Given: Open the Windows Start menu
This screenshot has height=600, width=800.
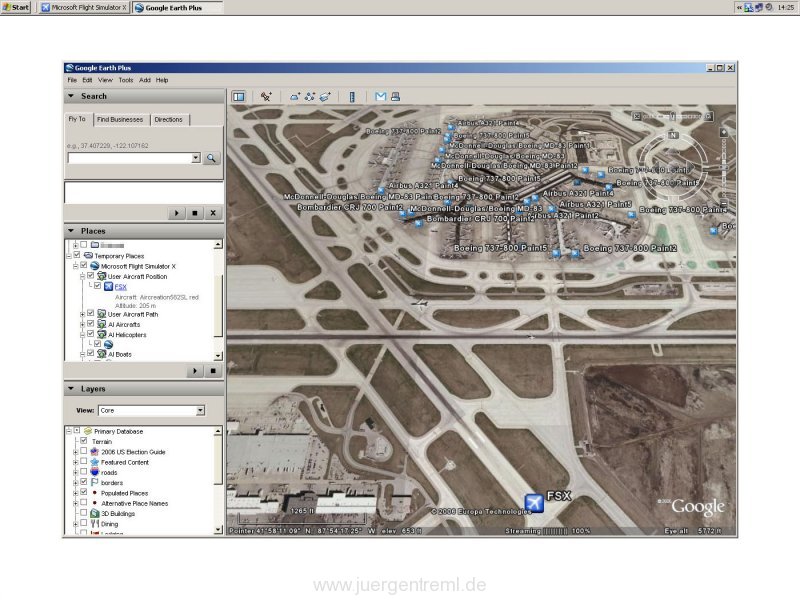Looking at the screenshot, I should (16, 7).
